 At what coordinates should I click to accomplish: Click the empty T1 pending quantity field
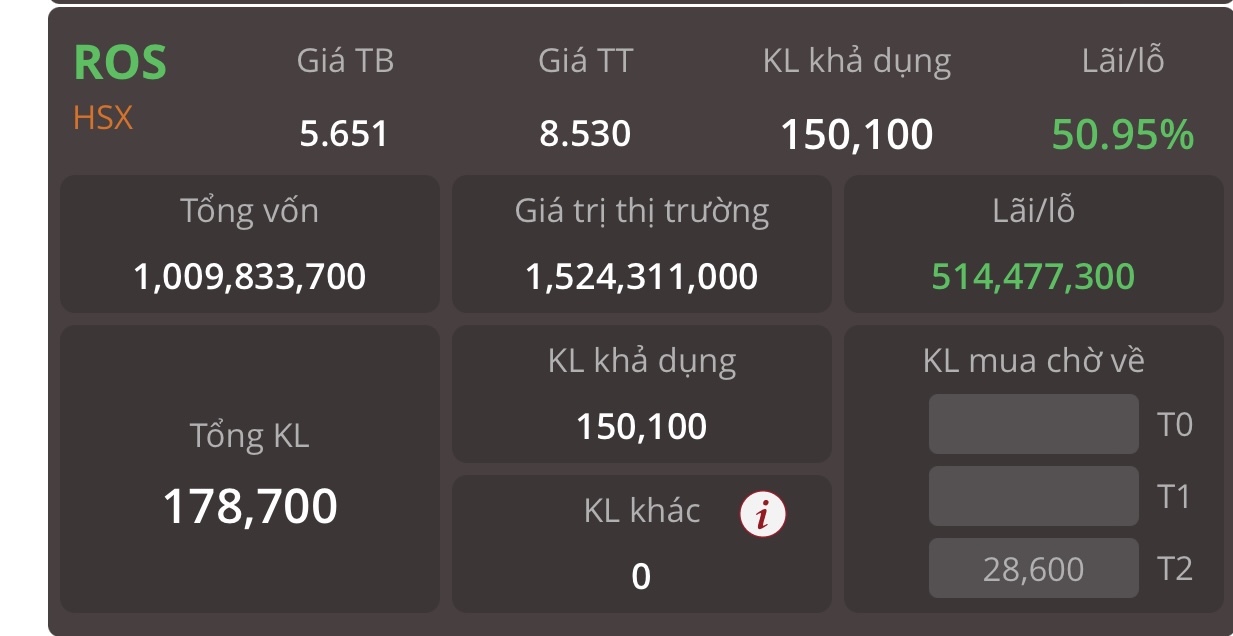pyautogui.click(x=1033, y=496)
